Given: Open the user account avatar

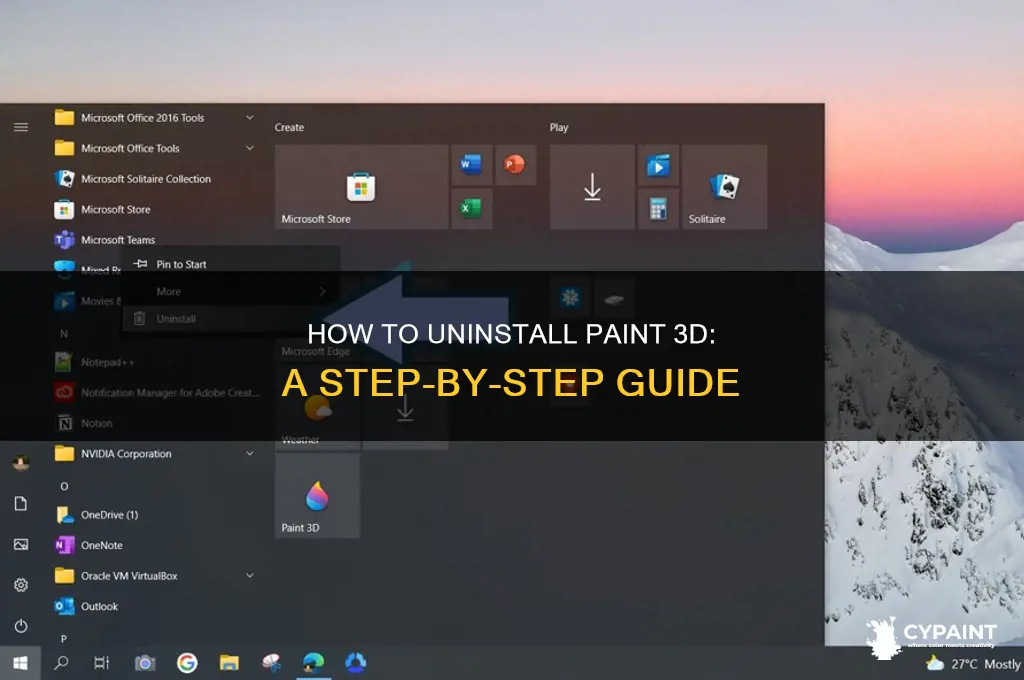Looking at the screenshot, I should click(21, 462).
